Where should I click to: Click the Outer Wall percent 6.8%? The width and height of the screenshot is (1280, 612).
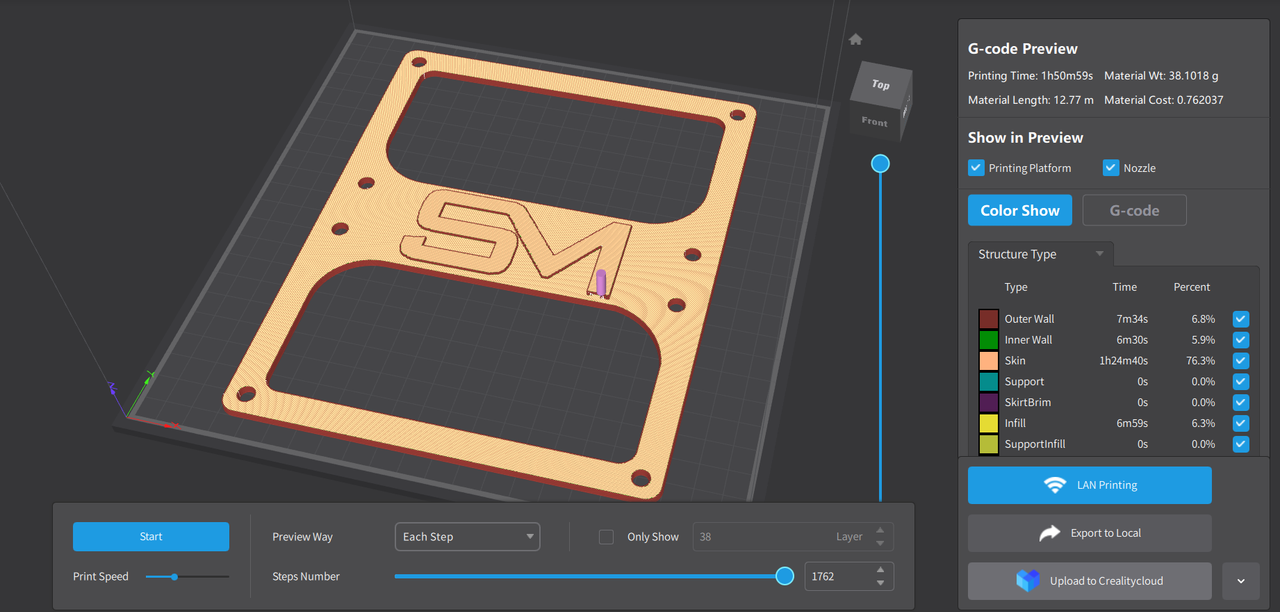point(1203,319)
